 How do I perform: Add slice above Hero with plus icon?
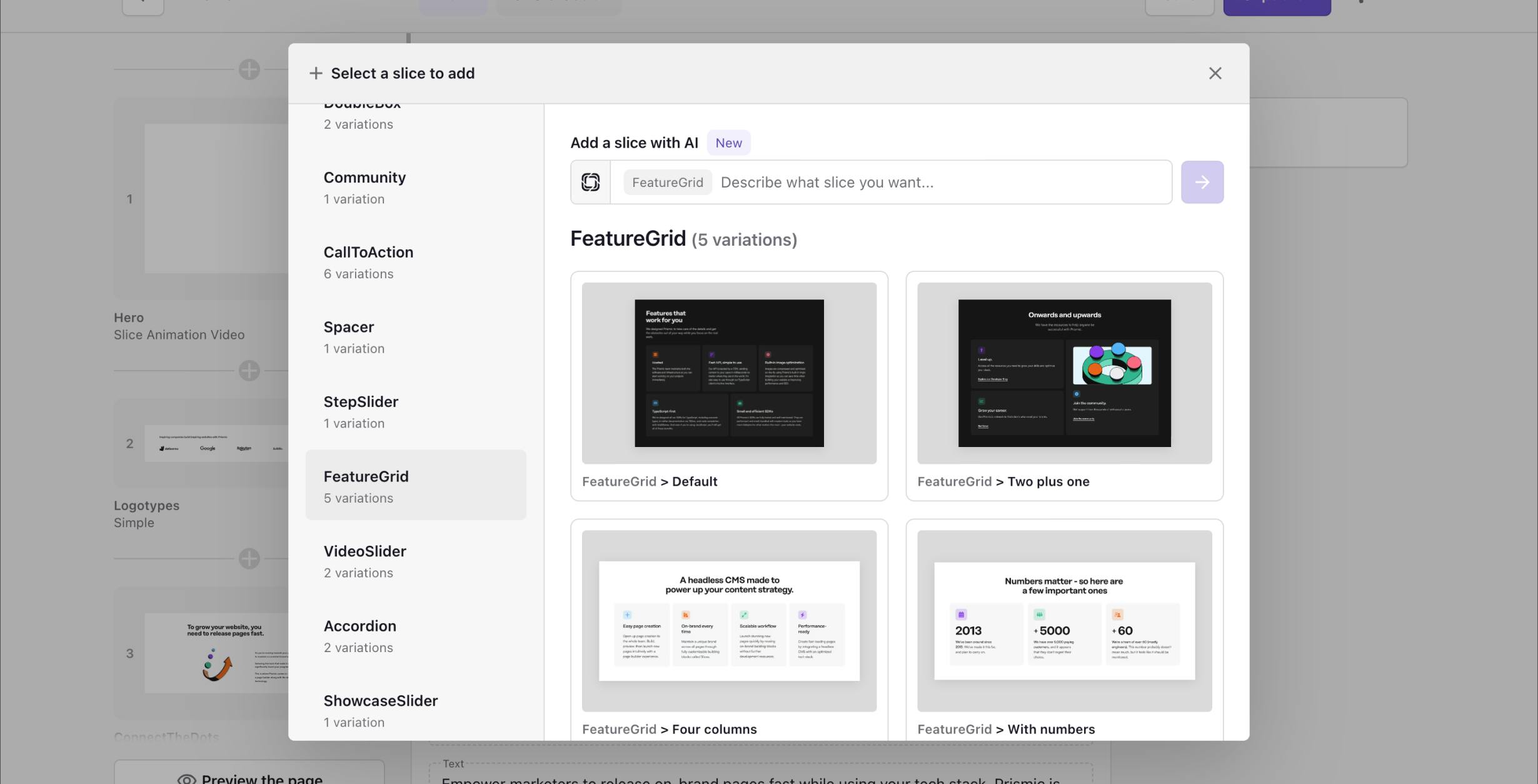click(249, 69)
